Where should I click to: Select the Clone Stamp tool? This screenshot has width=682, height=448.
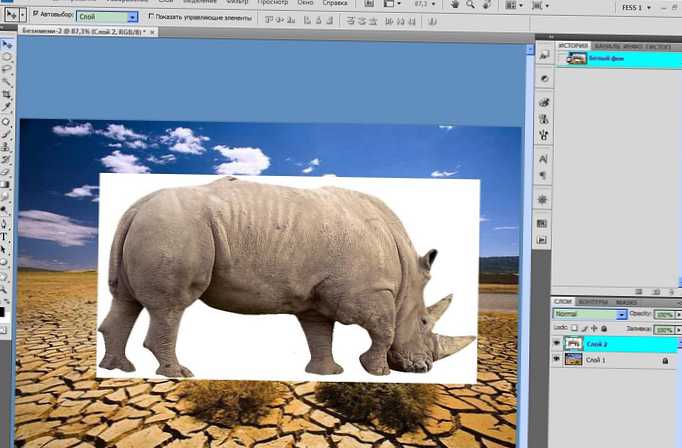tap(6, 147)
